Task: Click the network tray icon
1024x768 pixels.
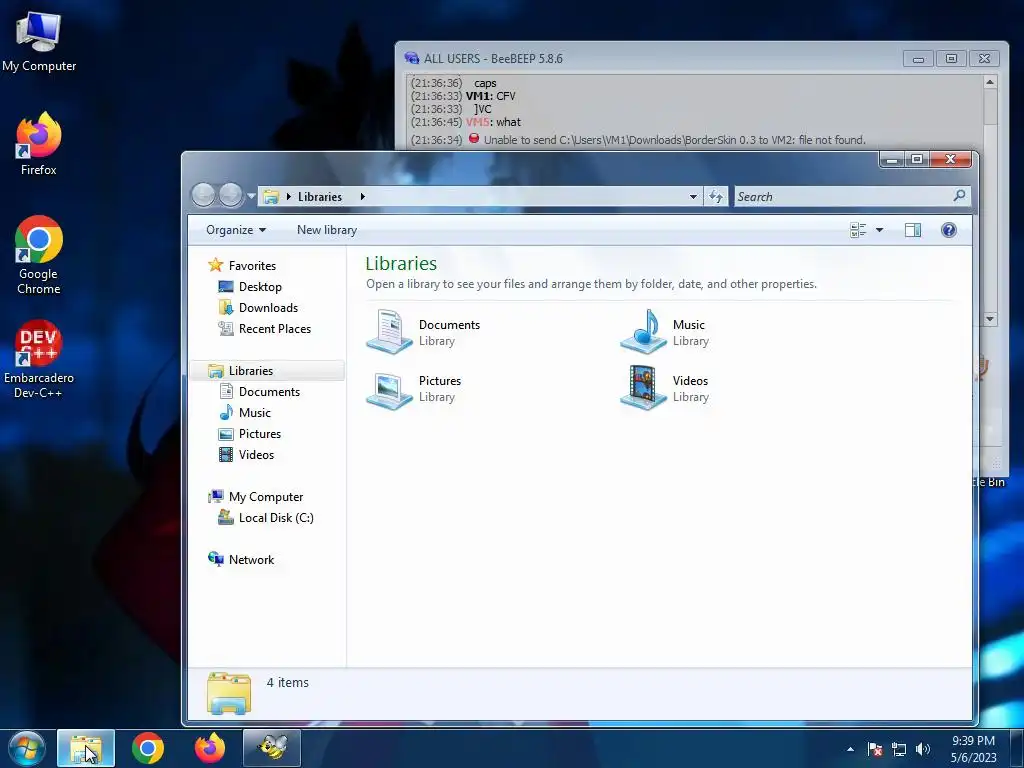Action: [899, 750]
